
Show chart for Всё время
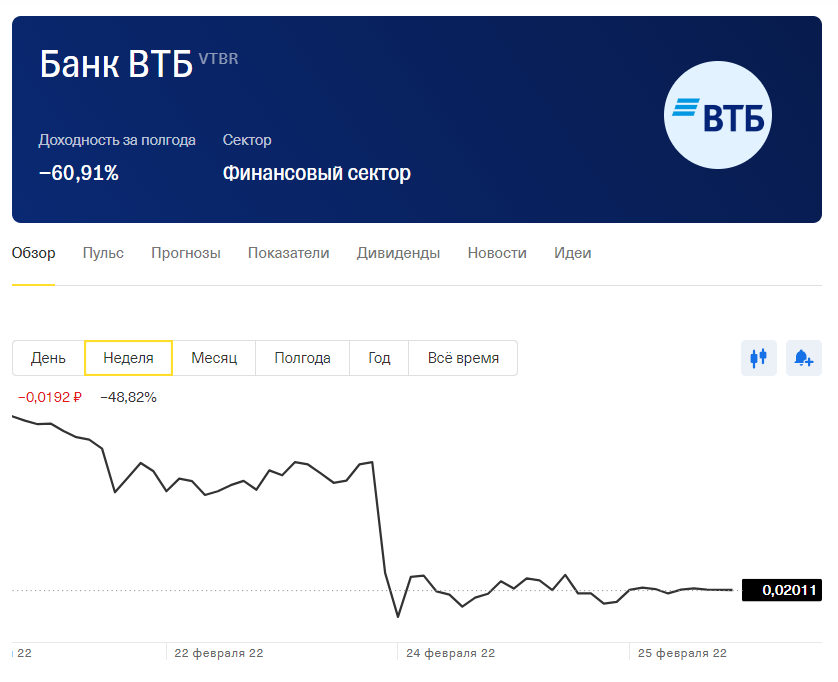463,358
